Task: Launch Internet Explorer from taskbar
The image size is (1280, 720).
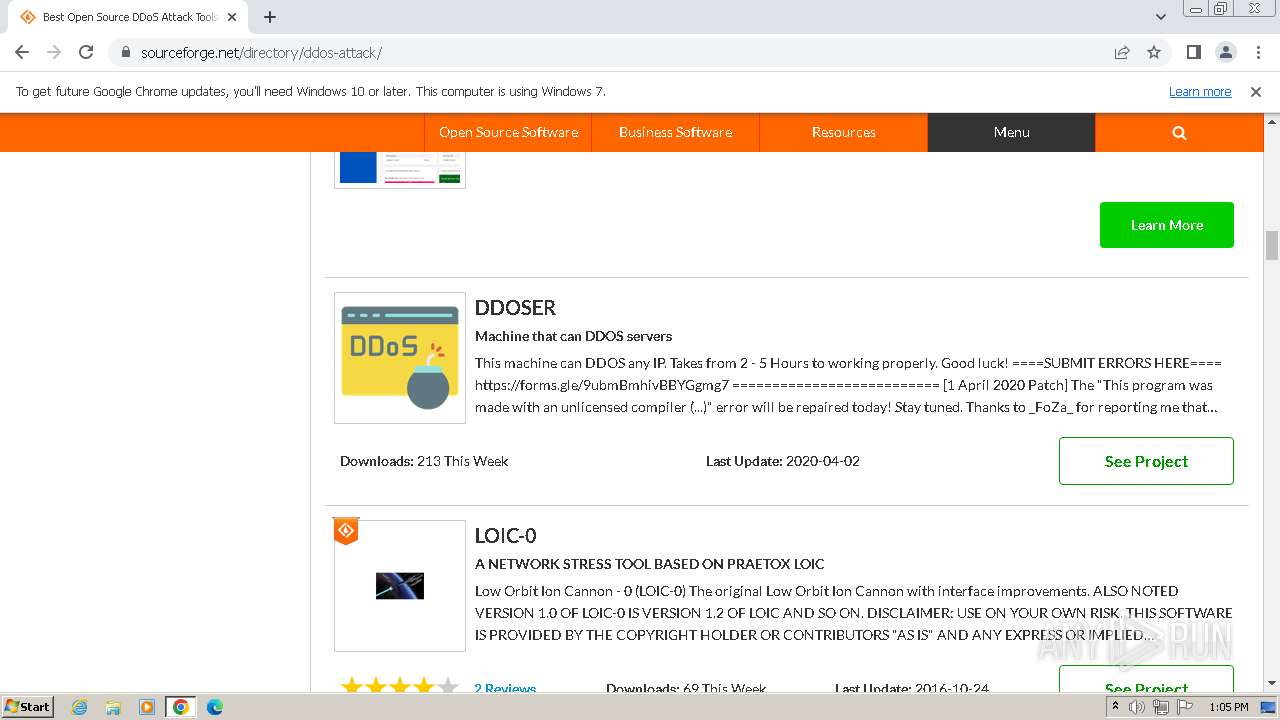Action: tap(79, 707)
